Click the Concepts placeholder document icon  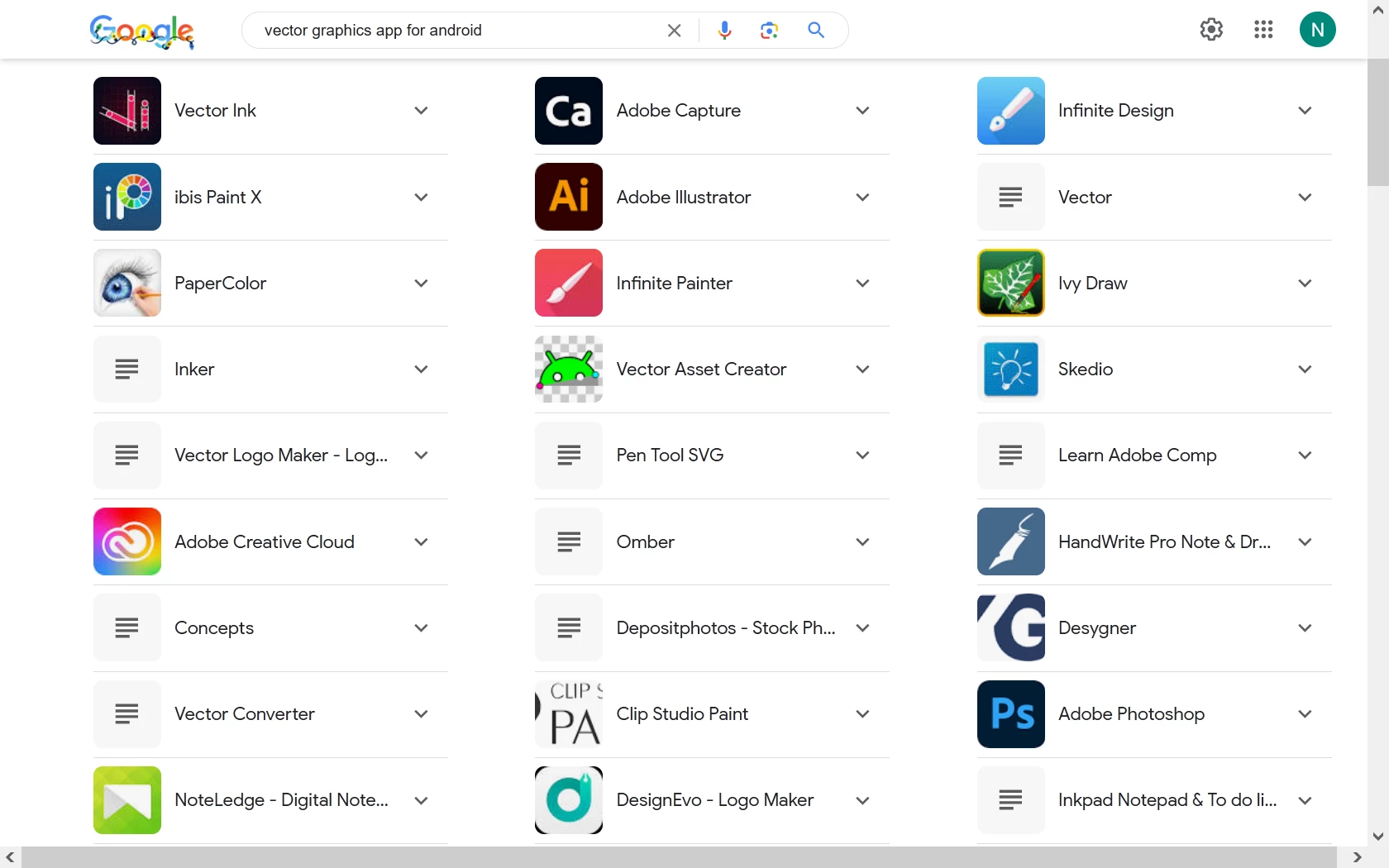click(126, 627)
